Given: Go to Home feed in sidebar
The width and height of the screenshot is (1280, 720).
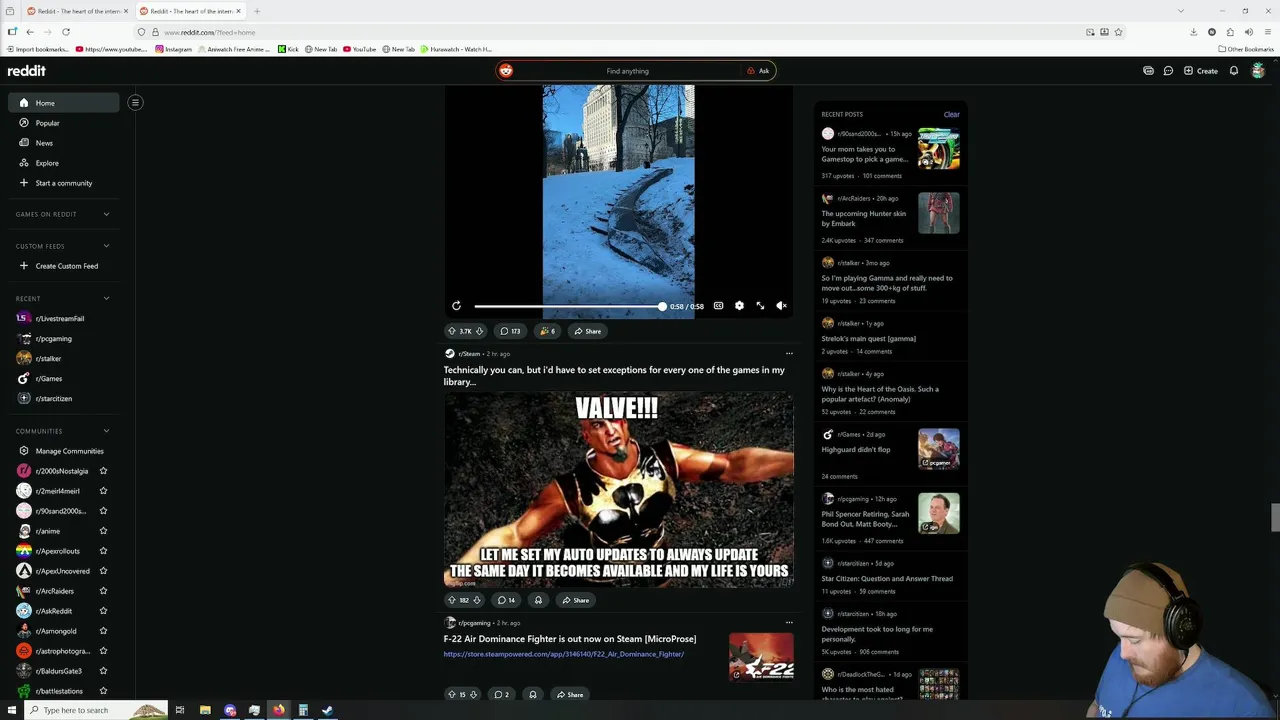Looking at the screenshot, I should pyautogui.click(x=64, y=103).
